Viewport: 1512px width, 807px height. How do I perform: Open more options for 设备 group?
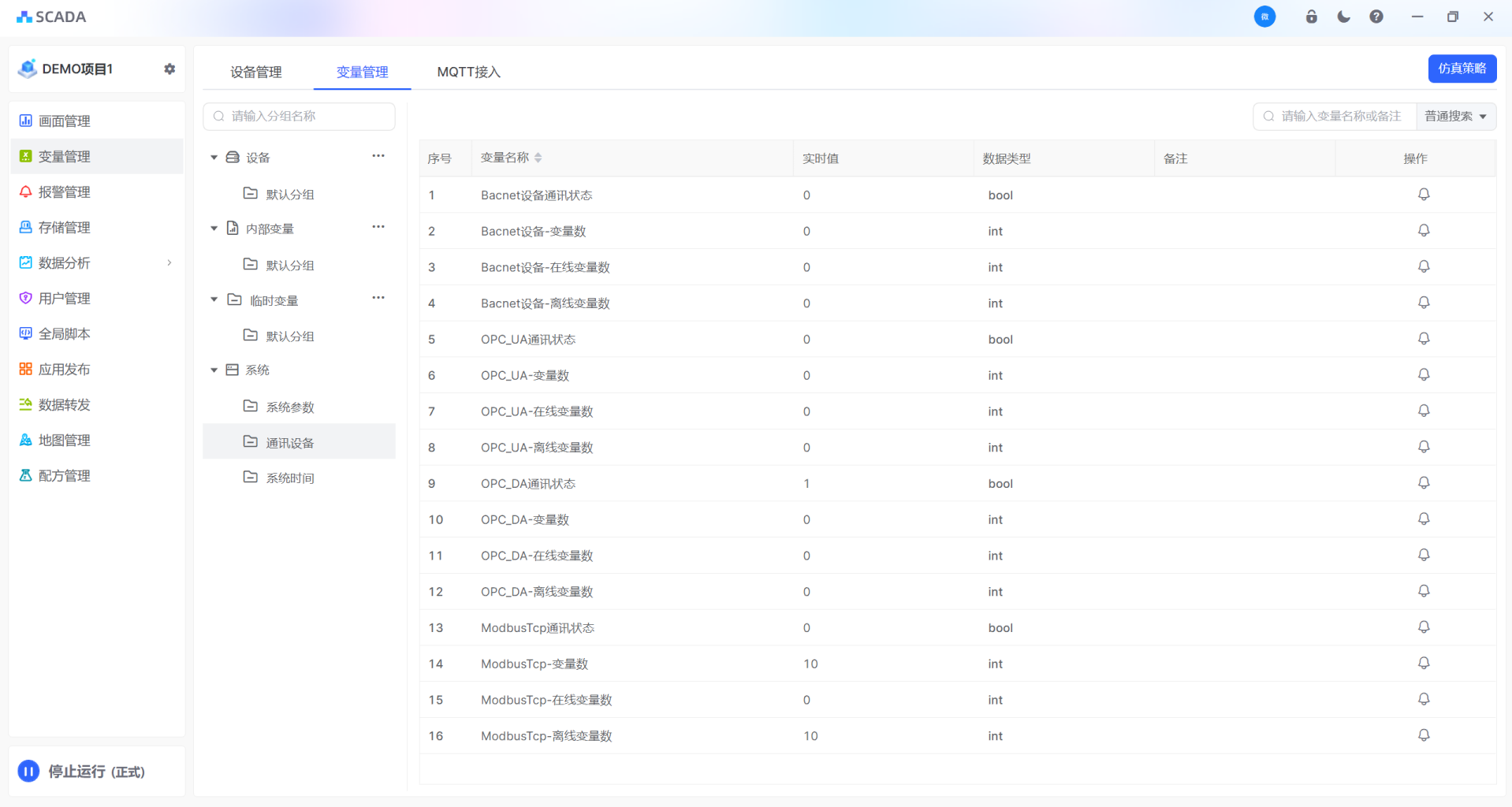click(378, 156)
